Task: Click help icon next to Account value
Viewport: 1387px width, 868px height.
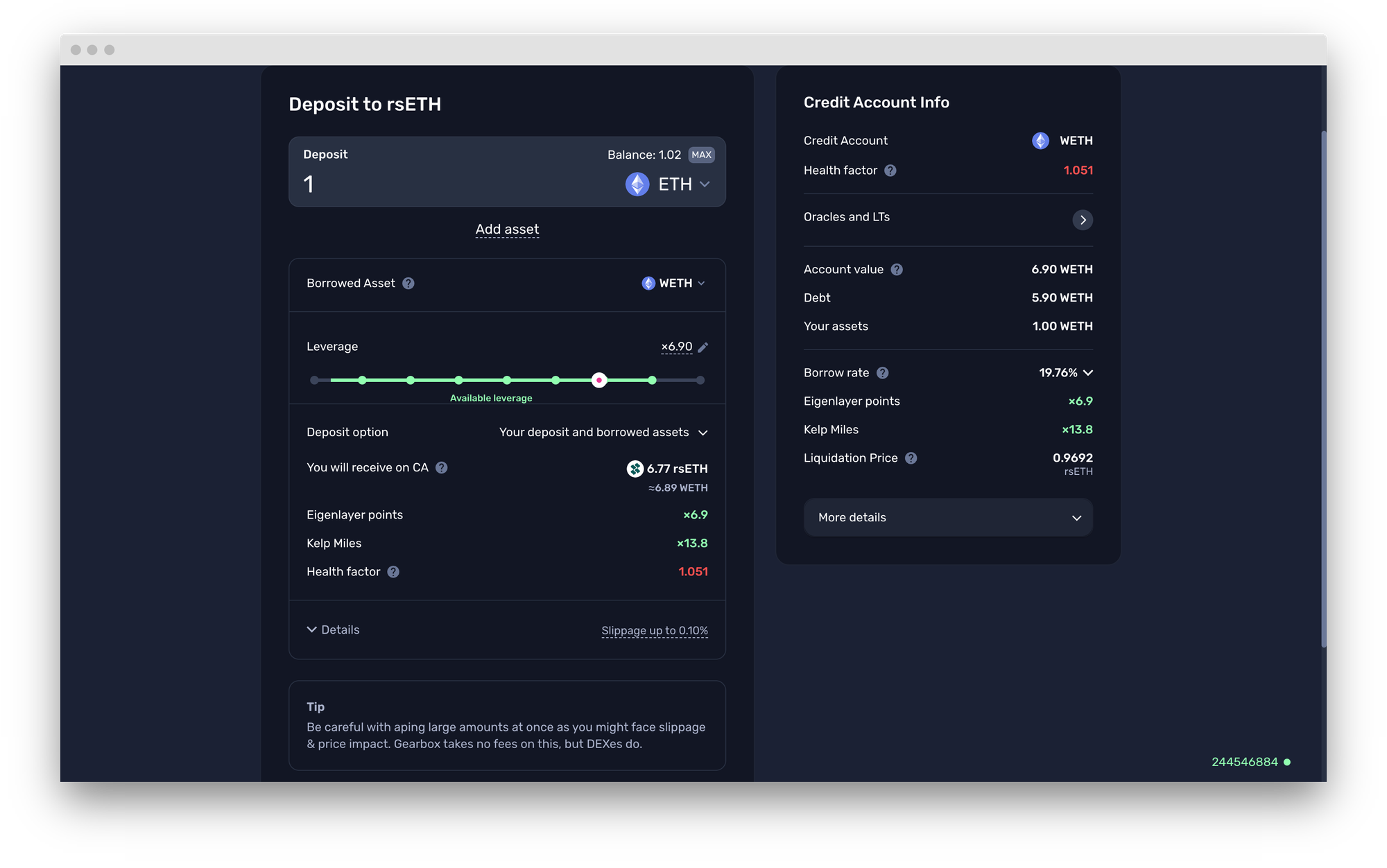Action: tap(897, 270)
